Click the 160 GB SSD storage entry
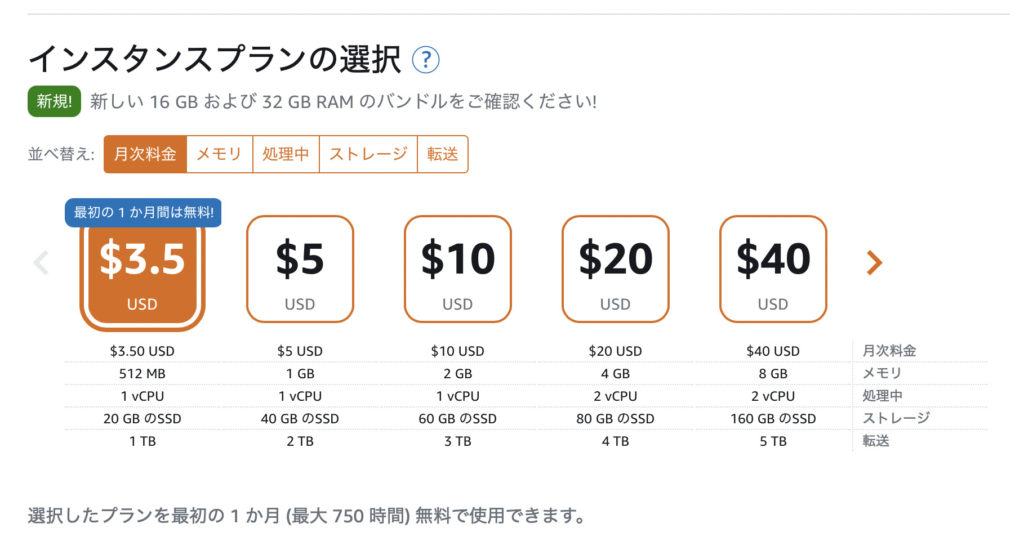This screenshot has height=546, width=1024. pos(773,419)
